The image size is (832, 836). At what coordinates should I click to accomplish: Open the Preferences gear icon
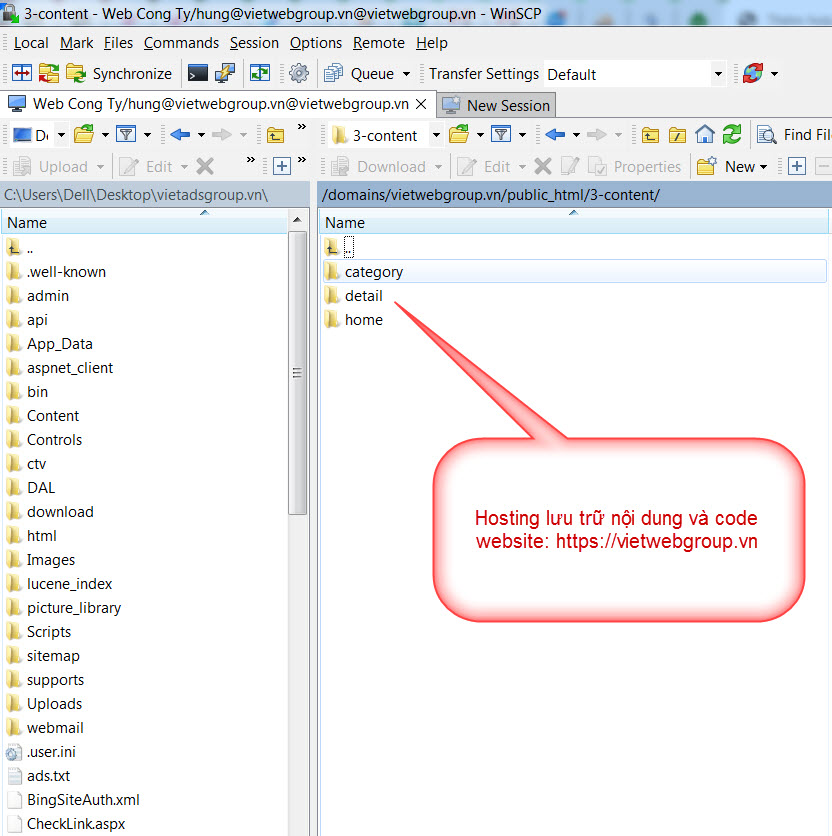coord(299,74)
